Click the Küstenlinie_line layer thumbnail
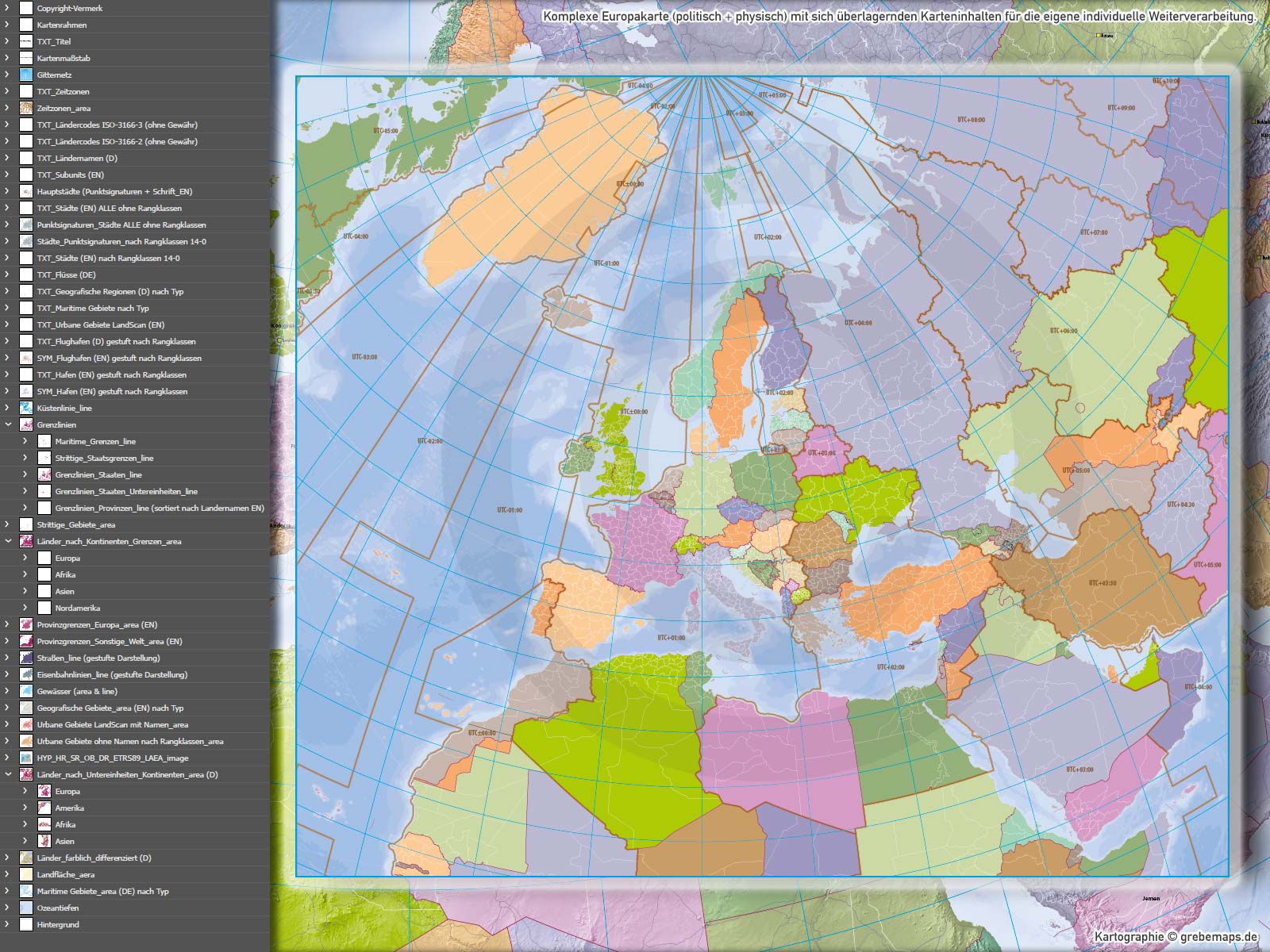The height and width of the screenshot is (952, 1270). pos(26,408)
